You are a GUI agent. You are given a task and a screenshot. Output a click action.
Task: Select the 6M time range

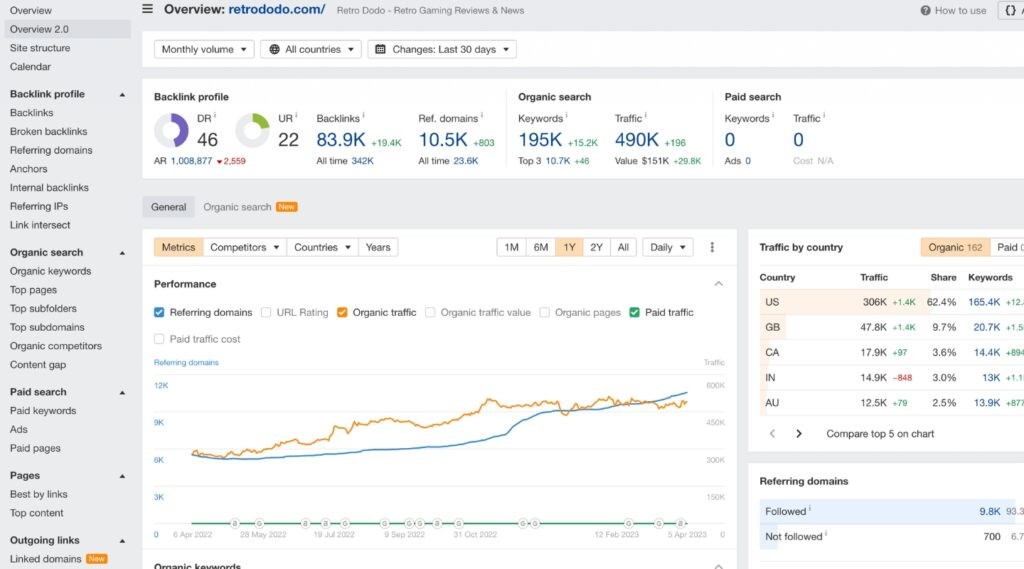(540, 247)
